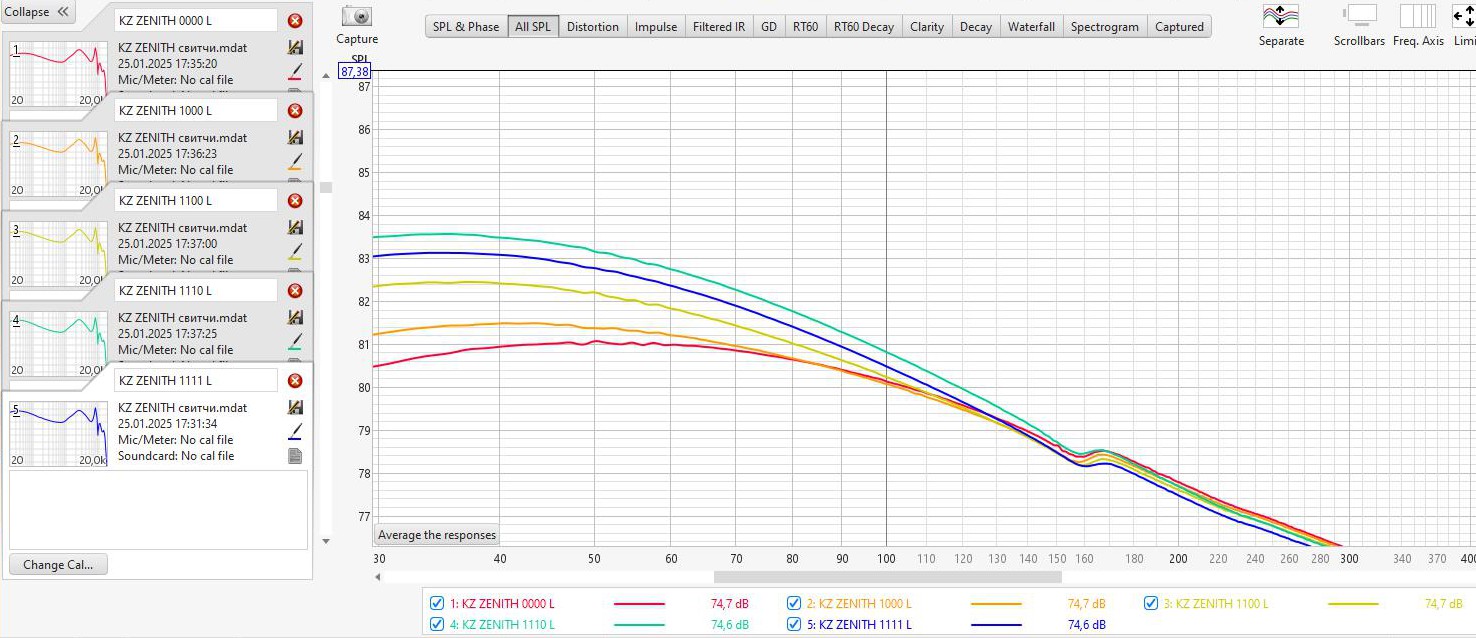Save the KZ ZENITH 0000 L measurement

coord(295,47)
